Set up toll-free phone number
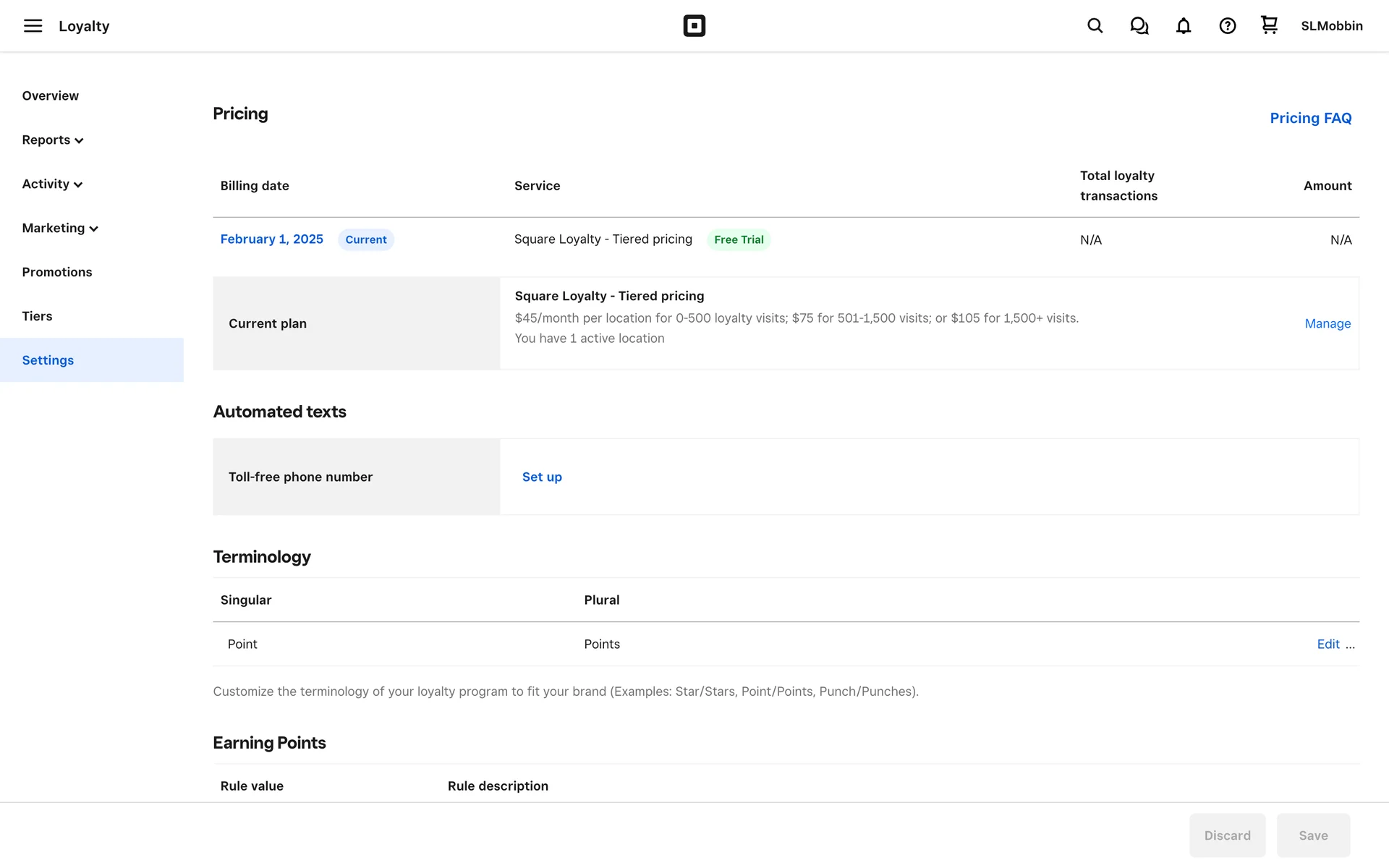Viewport: 1389px width, 868px height. (x=542, y=477)
